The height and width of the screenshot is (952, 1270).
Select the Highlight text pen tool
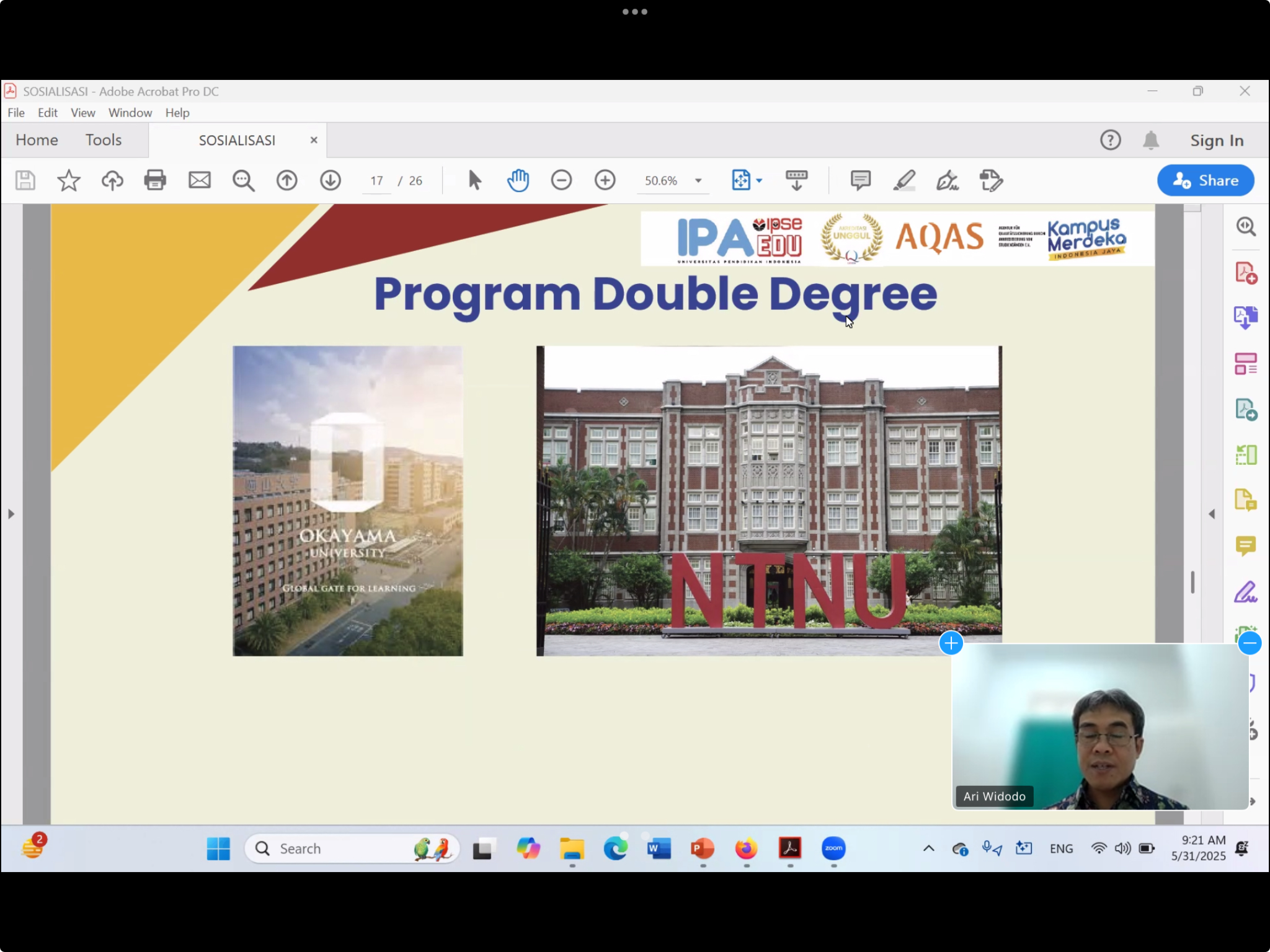point(904,180)
